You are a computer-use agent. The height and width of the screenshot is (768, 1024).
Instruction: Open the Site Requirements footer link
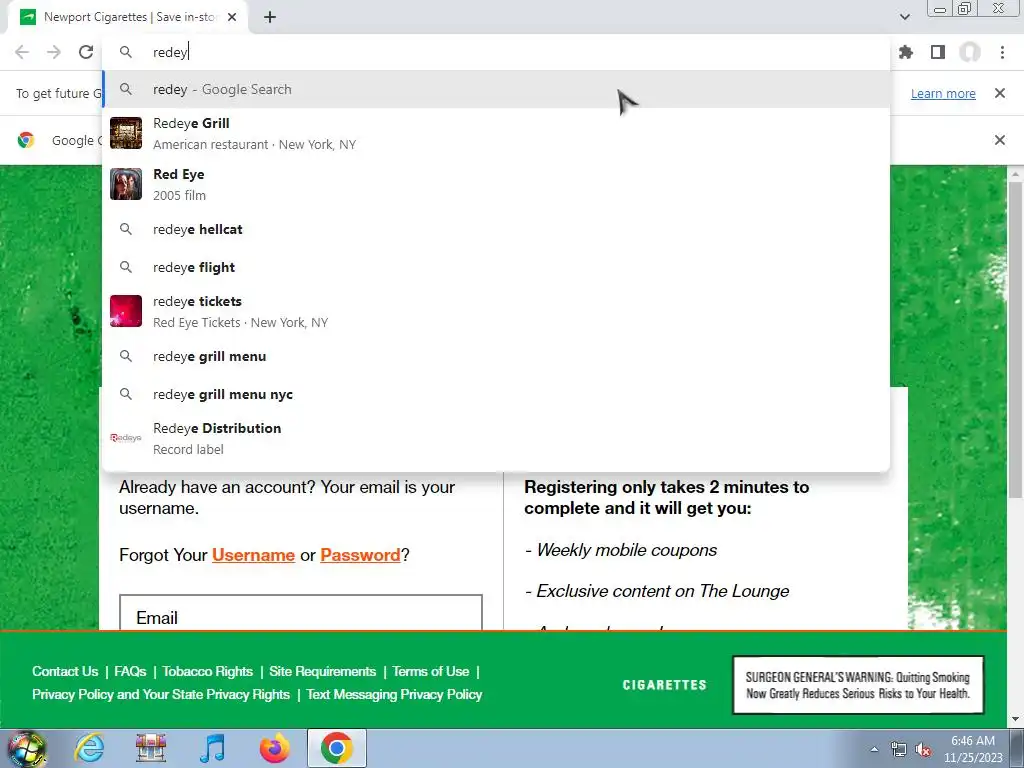(323, 671)
